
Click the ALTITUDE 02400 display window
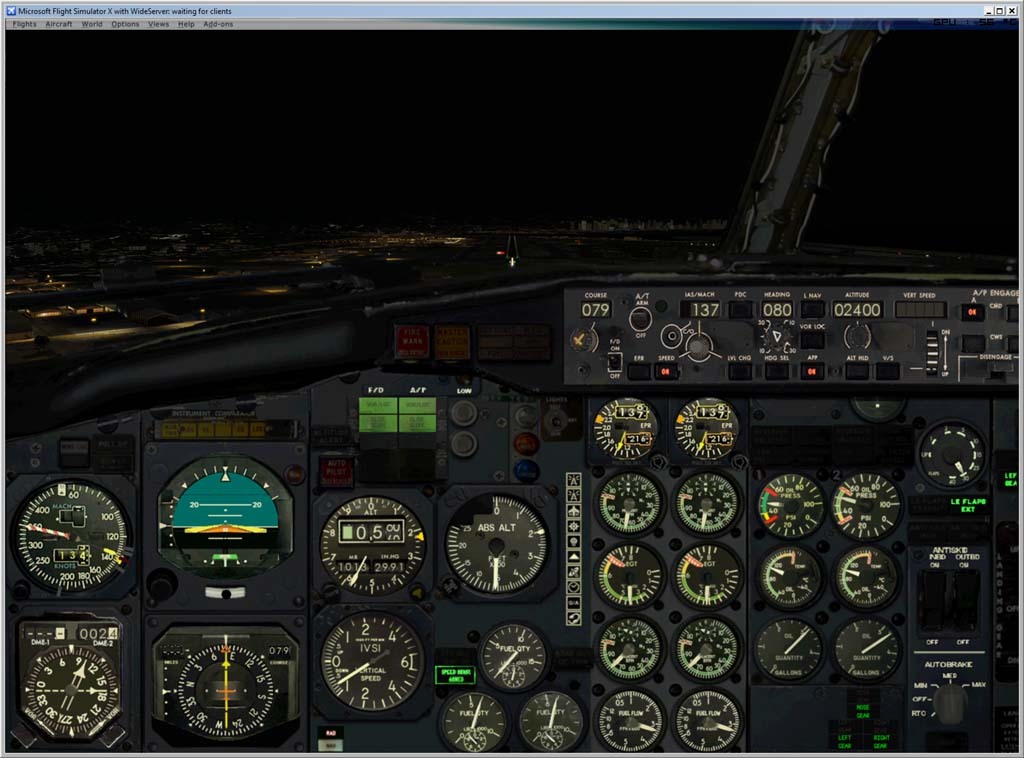click(857, 309)
